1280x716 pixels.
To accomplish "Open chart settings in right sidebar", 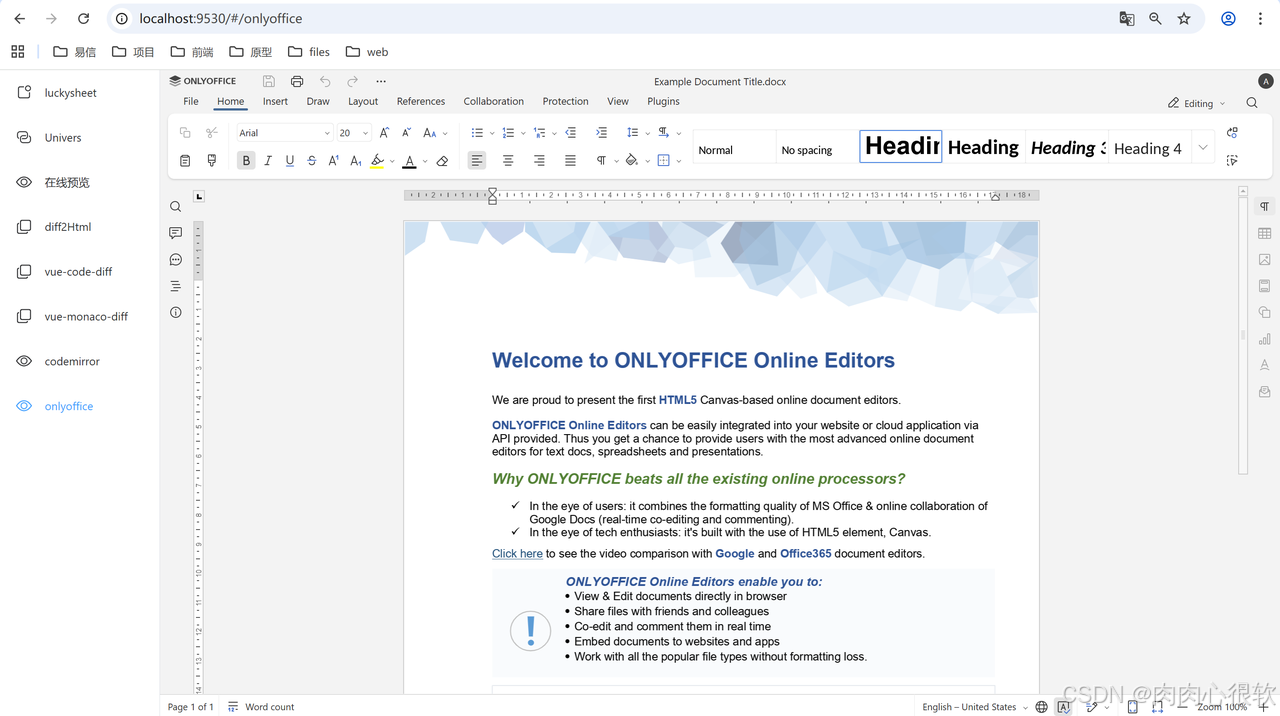I will pyautogui.click(x=1264, y=339).
